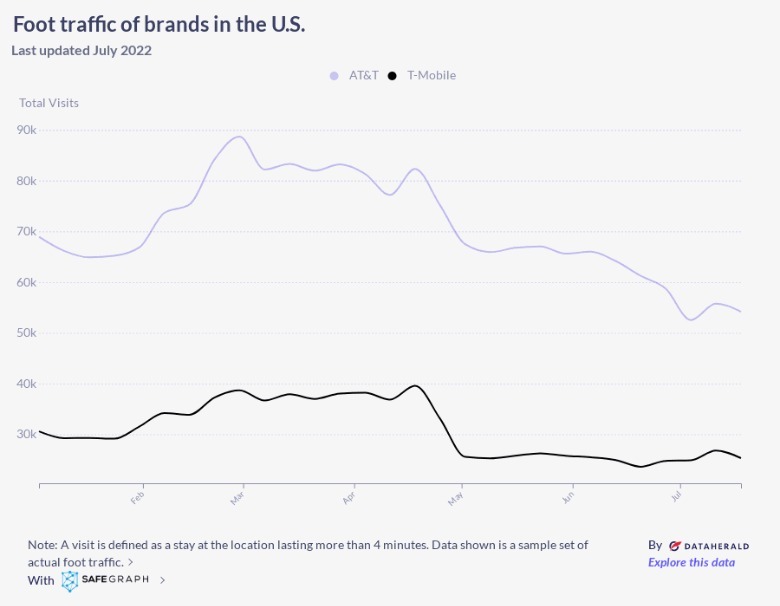Toggle the AT&T series legend label
This screenshot has width=780, height=606.
point(363,75)
